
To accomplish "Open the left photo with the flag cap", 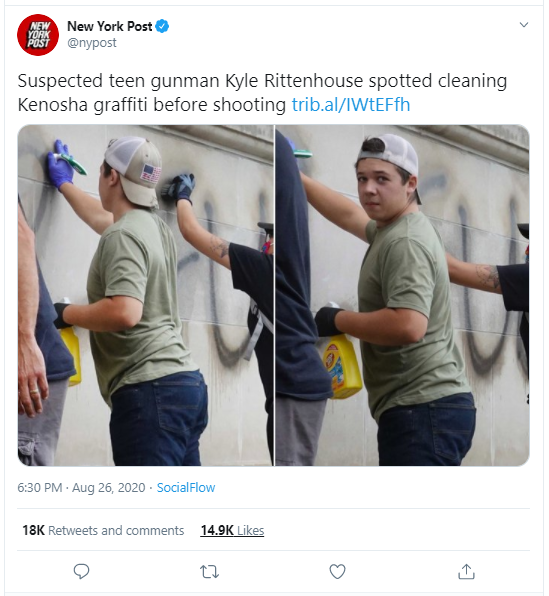I will tap(146, 295).
